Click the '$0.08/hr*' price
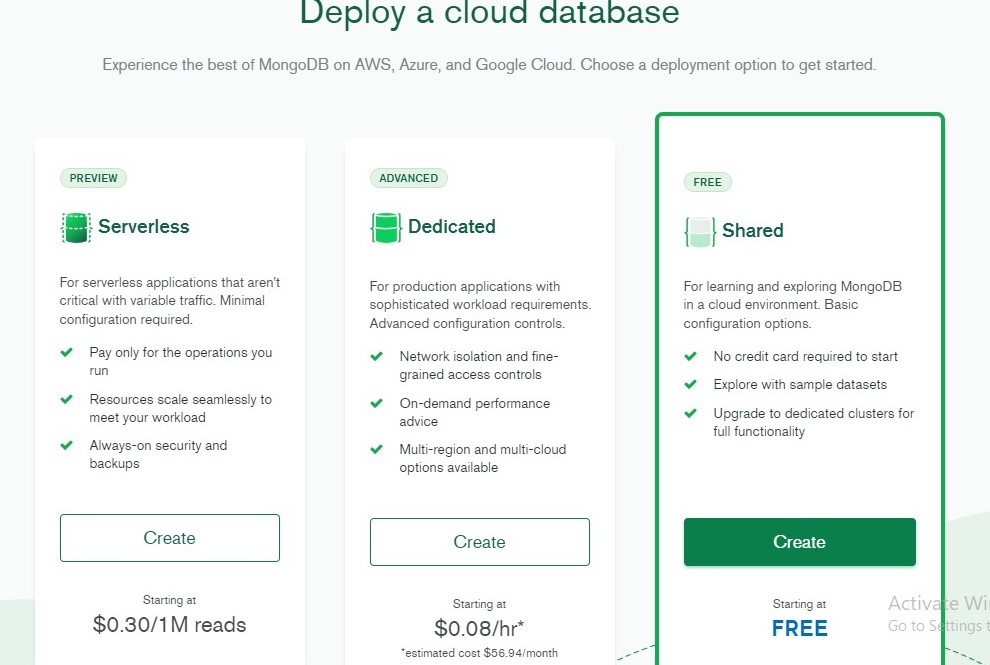Screen dimensions: 990x665 [479, 628]
